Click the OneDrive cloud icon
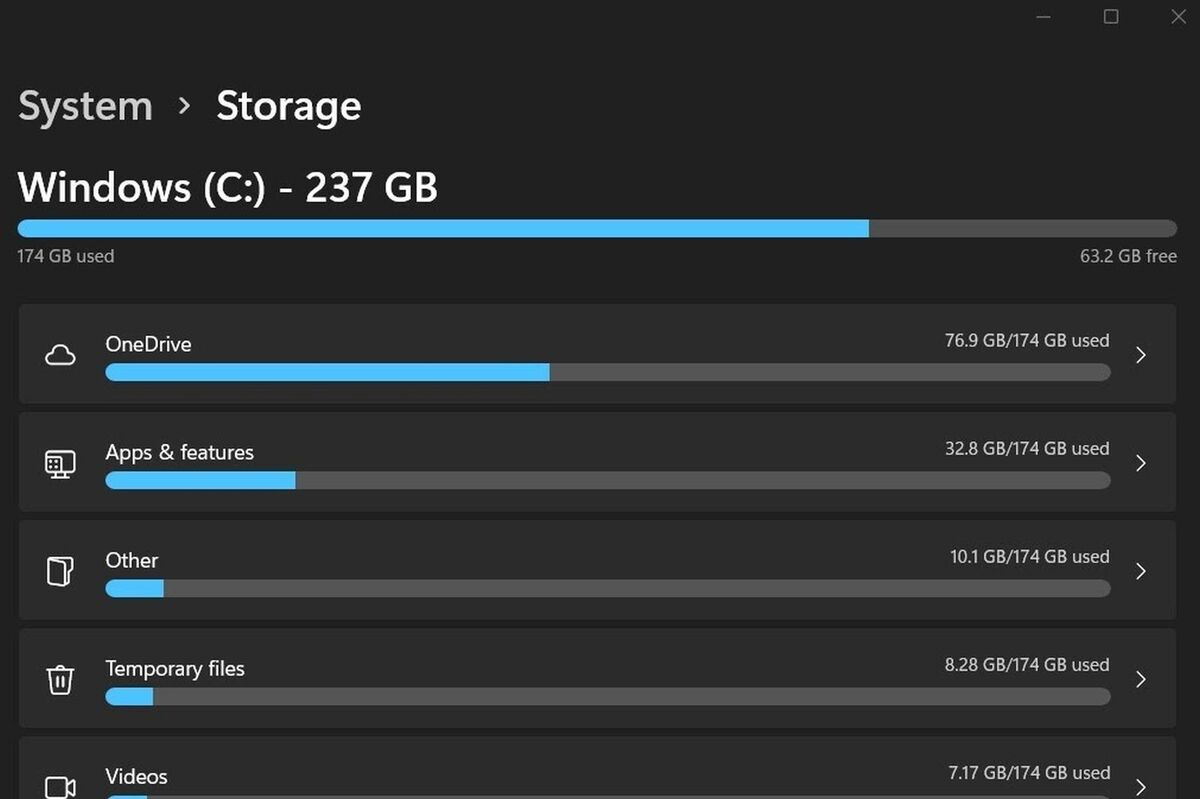 [x=60, y=355]
